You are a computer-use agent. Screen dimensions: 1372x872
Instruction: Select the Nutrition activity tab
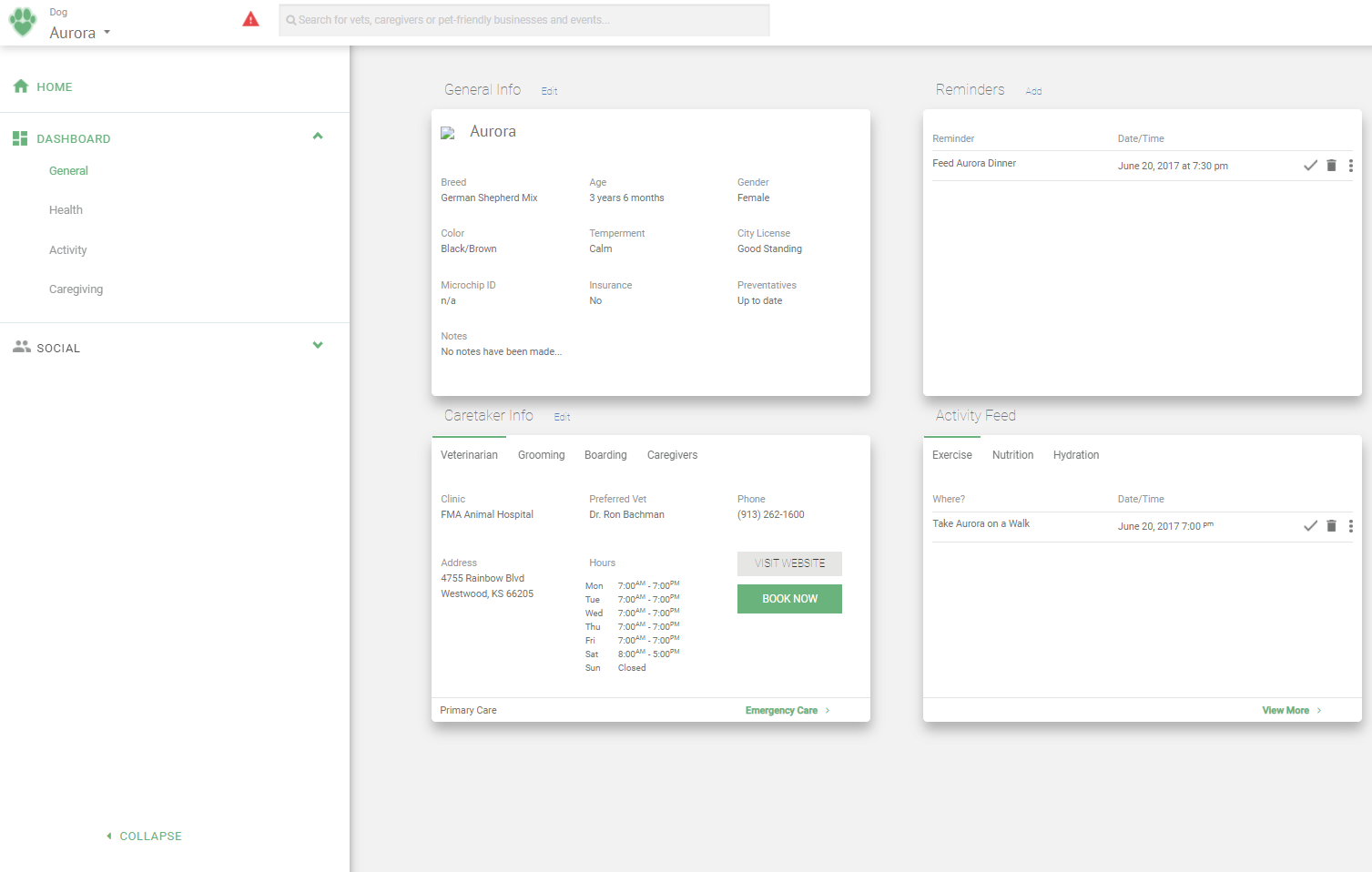coord(1012,455)
